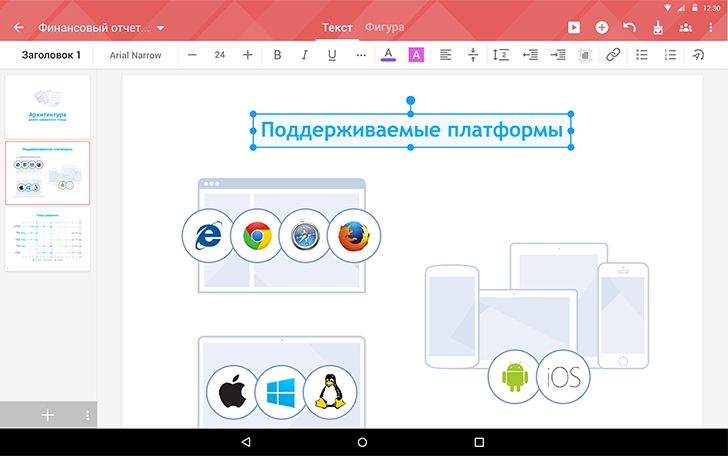This screenshot has width=728, height=456.
Task: Increase the paragraph indent
Action: [558, 55]
